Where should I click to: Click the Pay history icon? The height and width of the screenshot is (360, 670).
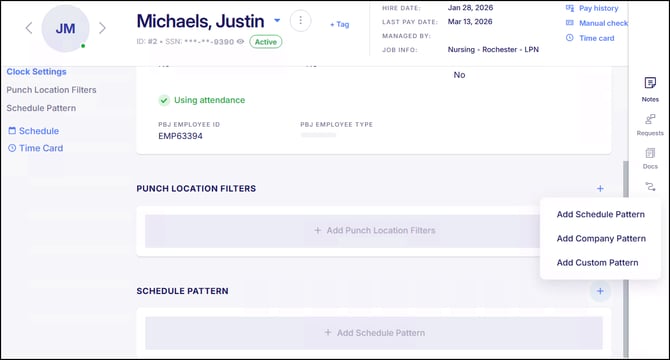click(570, 8)
